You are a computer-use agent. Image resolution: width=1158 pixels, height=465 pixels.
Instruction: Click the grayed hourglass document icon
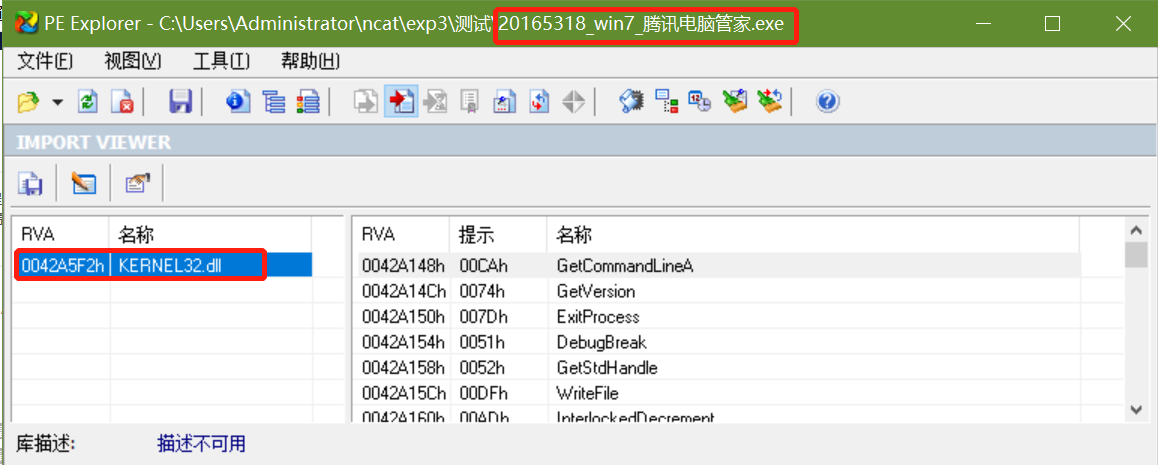(x=436, y=102)
